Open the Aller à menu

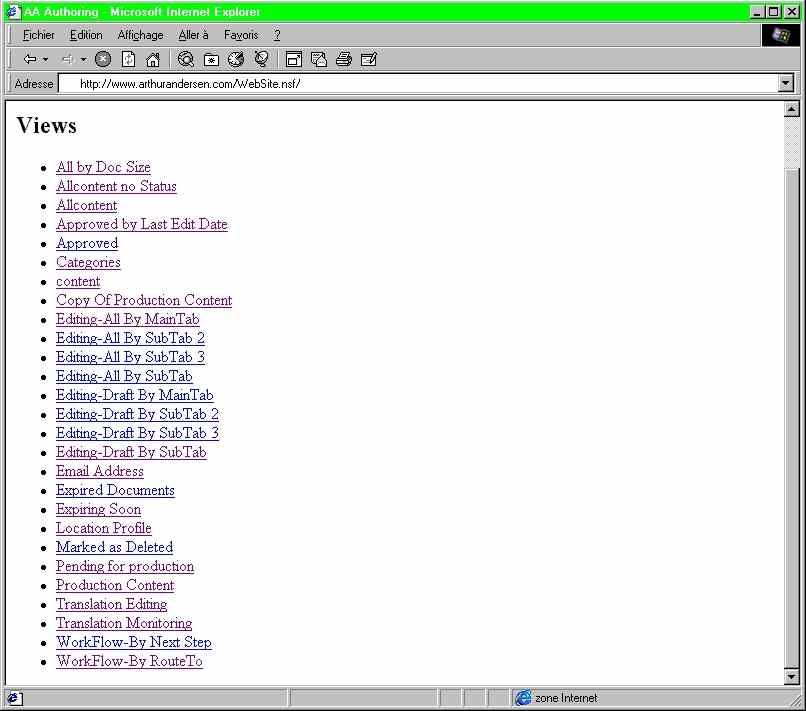pyautogui.click(x=193, y=35)
